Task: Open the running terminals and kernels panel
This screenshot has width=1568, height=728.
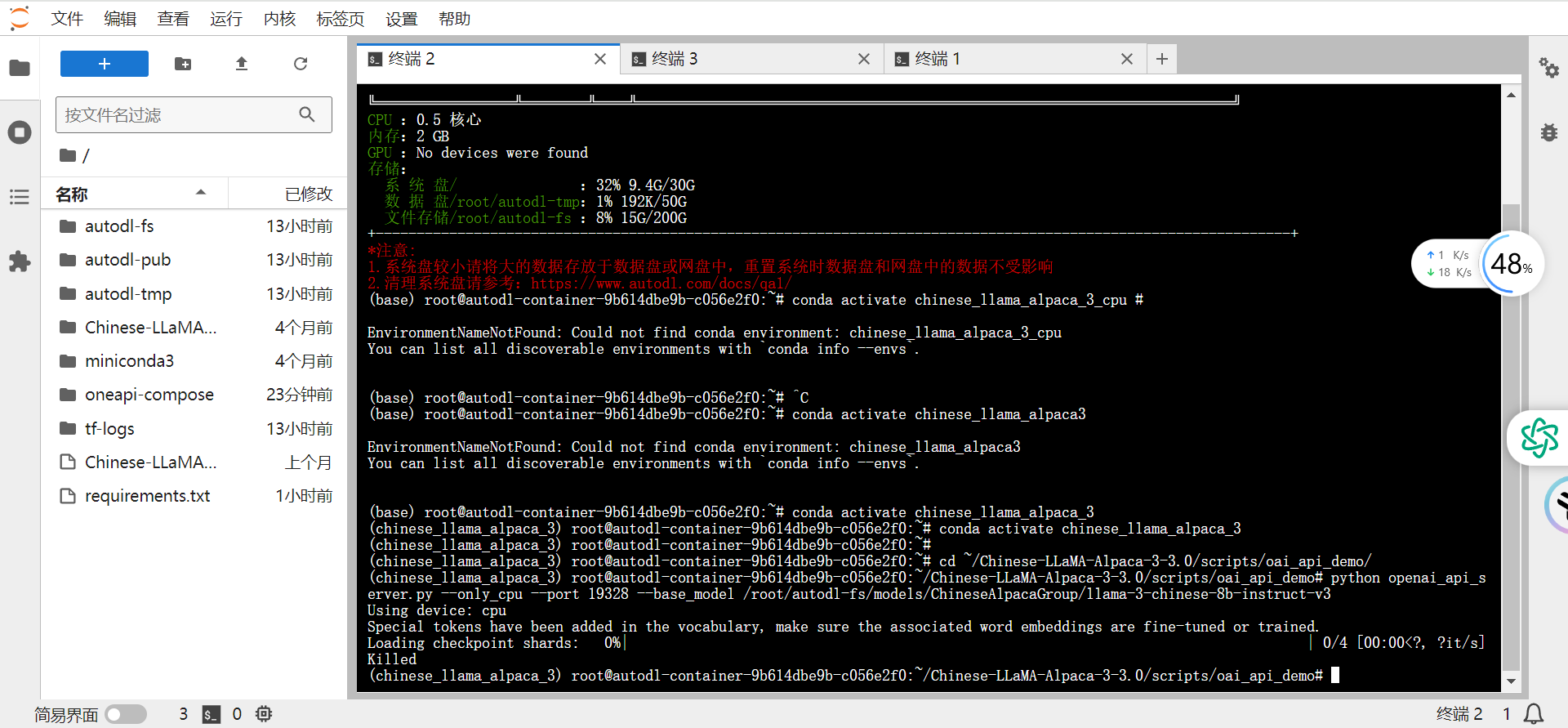Action: tap(20, 132)
